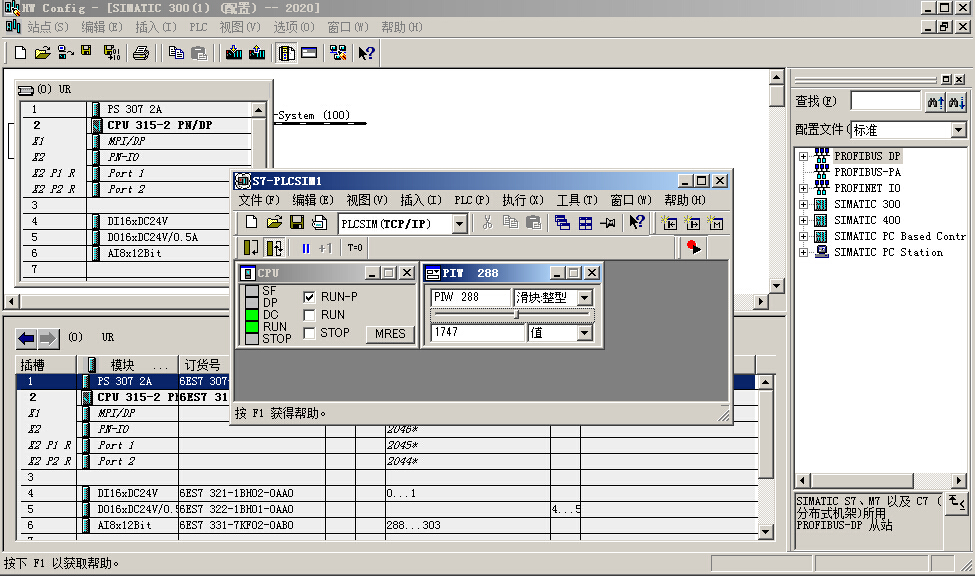Click the PIW 288 value slider

pos(516,315)
